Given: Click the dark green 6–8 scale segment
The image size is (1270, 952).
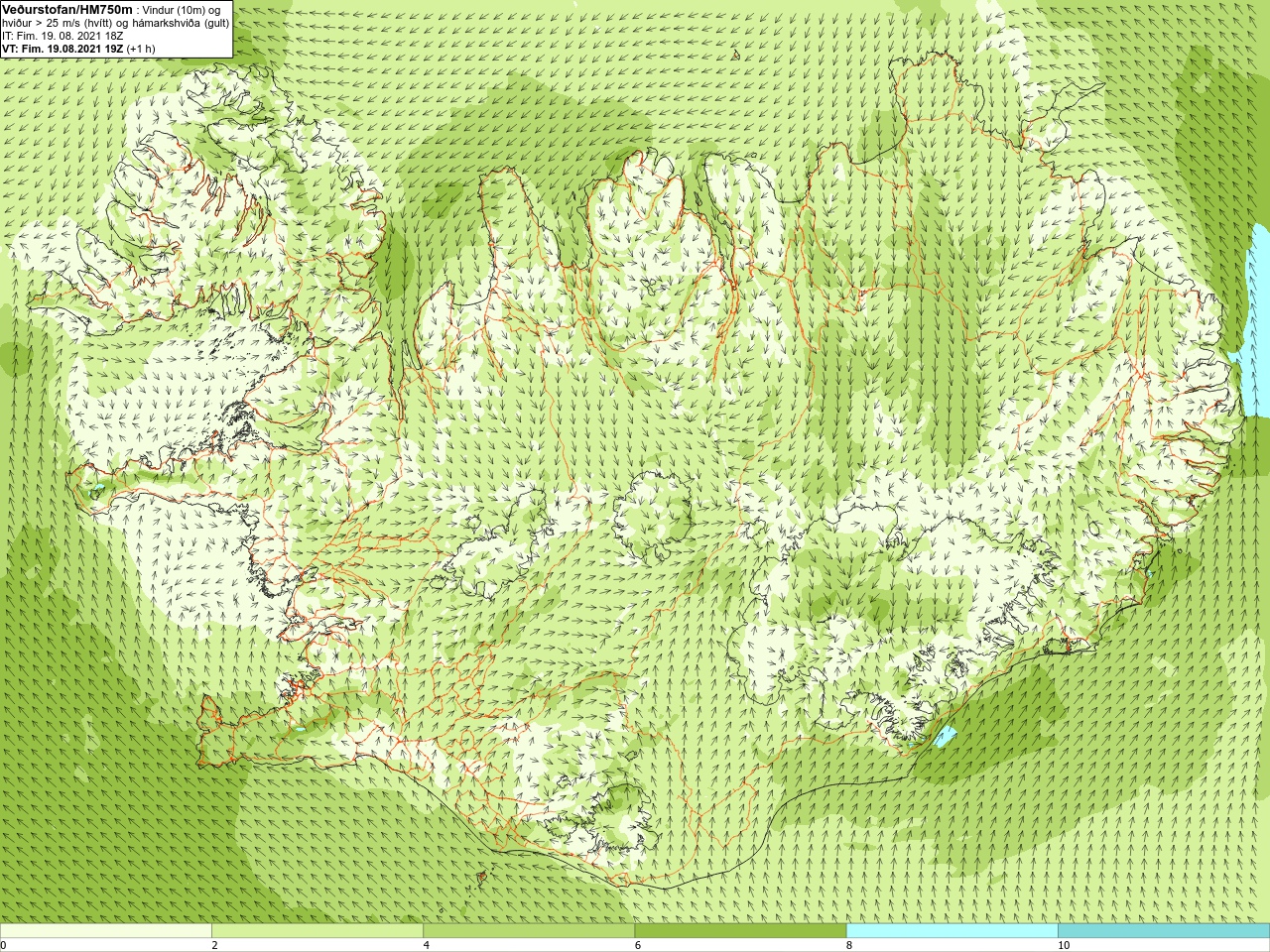Looking at the screenshot, I should (740, 931).
